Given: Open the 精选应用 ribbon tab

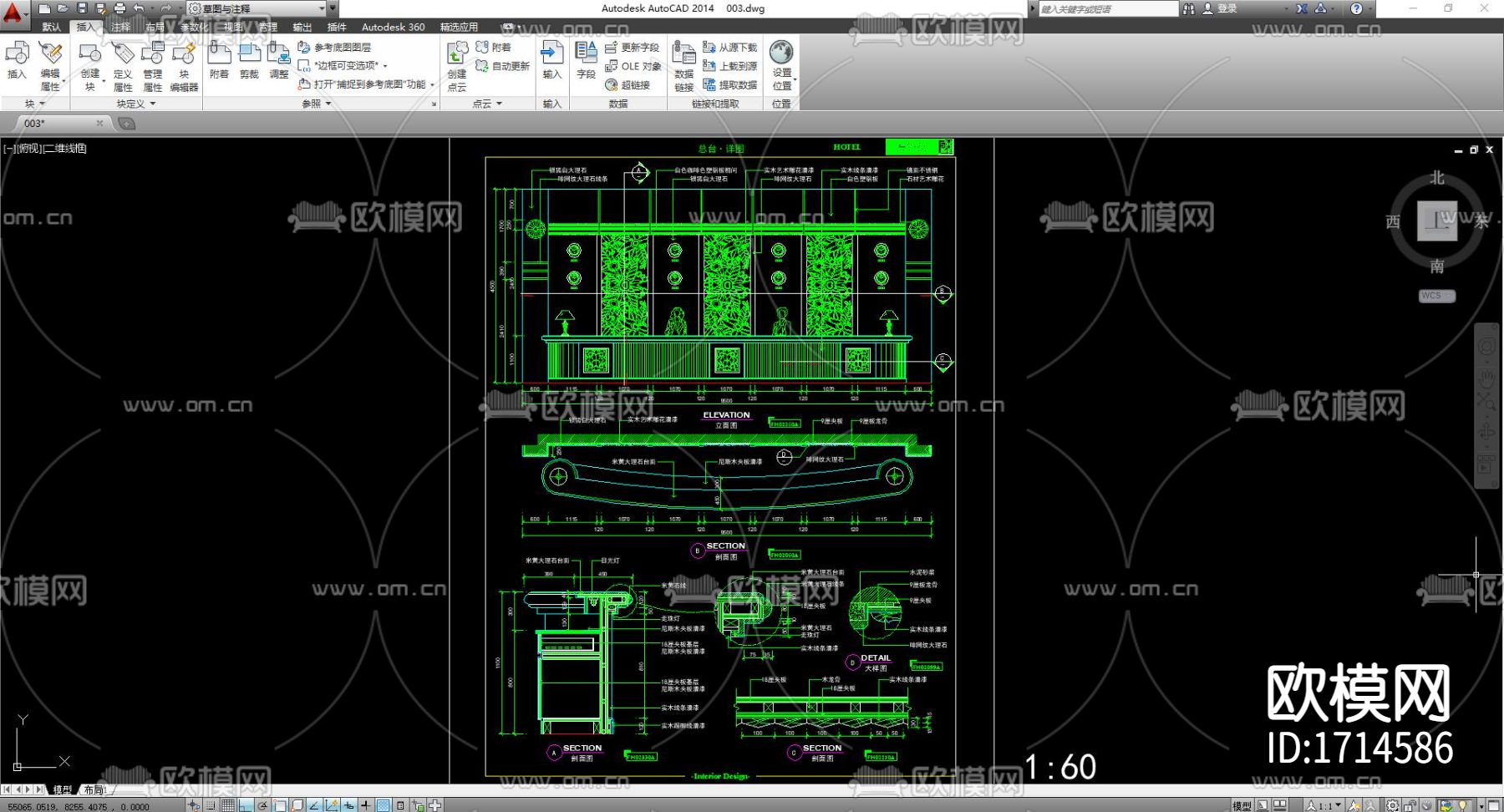Looking at the screenshot, I should (459, 27).
